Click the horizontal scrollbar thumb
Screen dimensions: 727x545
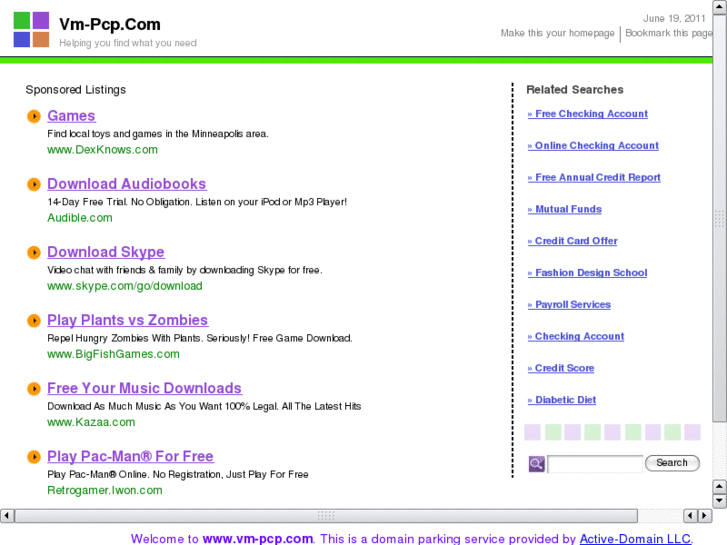click(326, 516)
